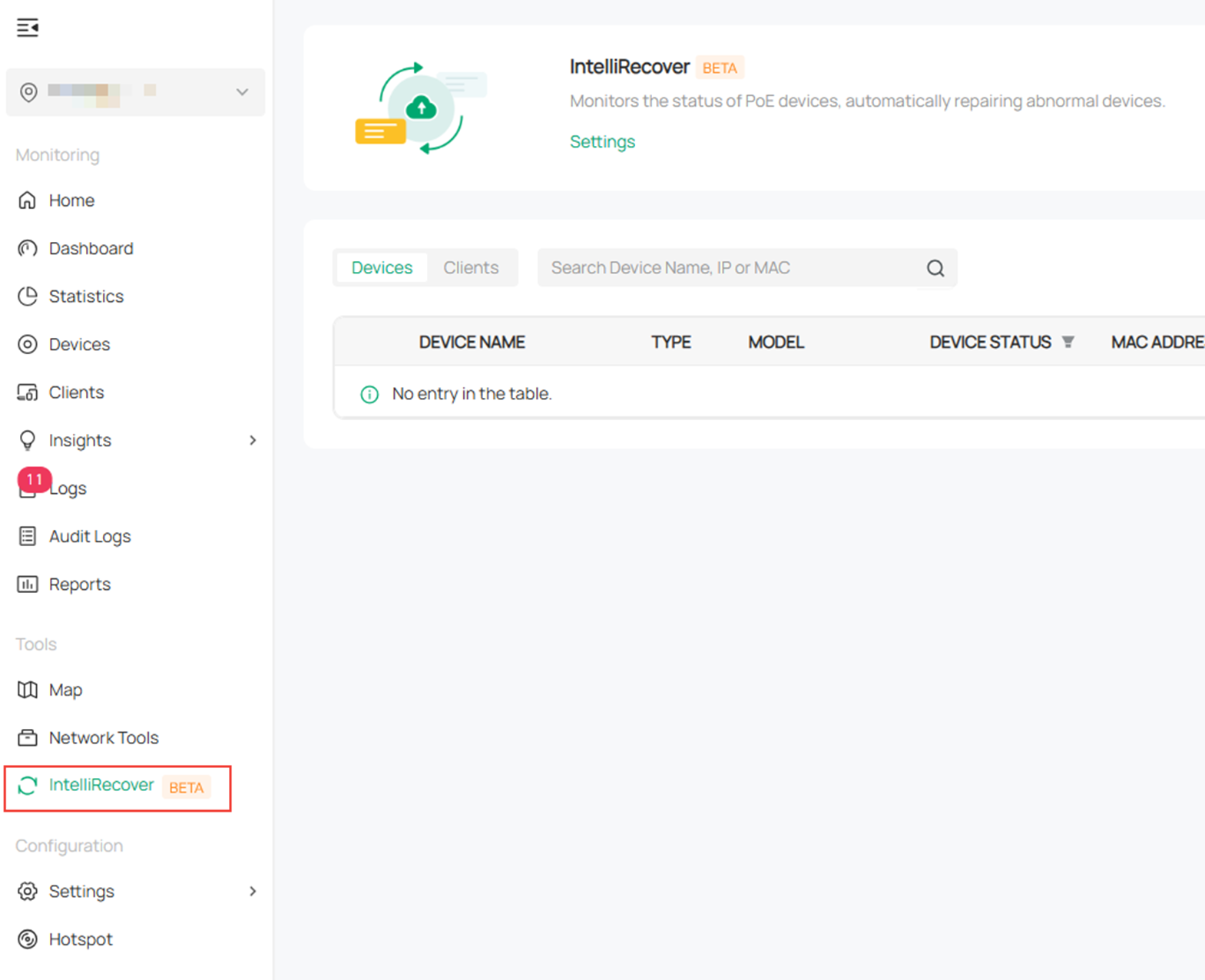
Task: Click the Reports bar chart icon
Action: click(28, 584)
